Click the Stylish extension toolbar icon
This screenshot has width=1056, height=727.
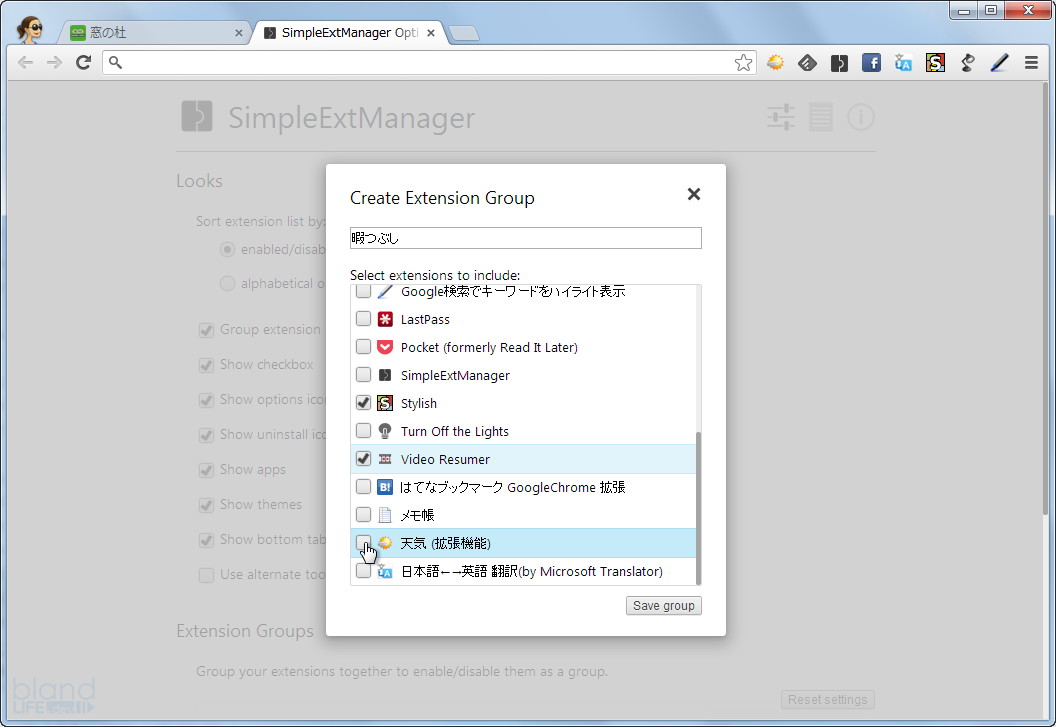point(935,63)
